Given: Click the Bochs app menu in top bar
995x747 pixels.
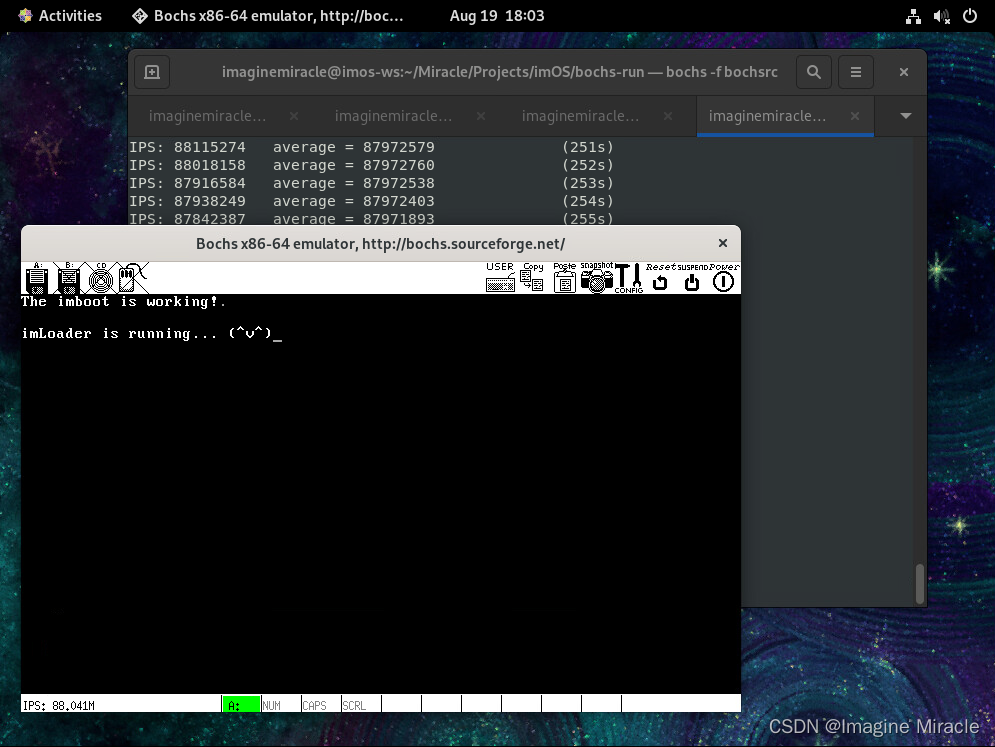Looking at the screenshot, I should point(268,16).
